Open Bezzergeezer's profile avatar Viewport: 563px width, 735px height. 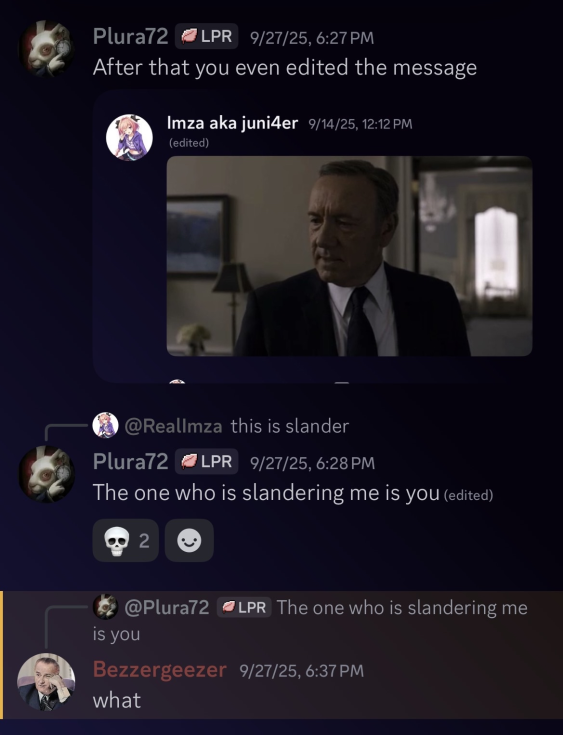click(46, 682)
